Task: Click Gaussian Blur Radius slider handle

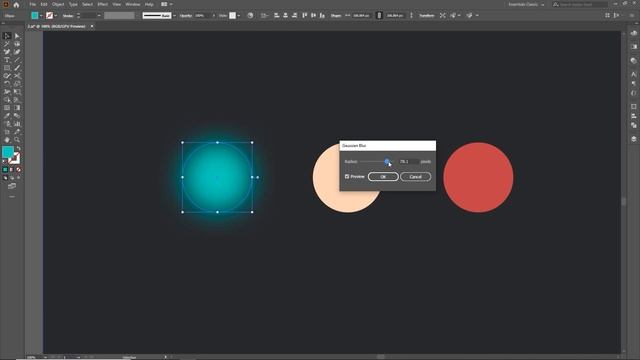Action: pos(387,162)
